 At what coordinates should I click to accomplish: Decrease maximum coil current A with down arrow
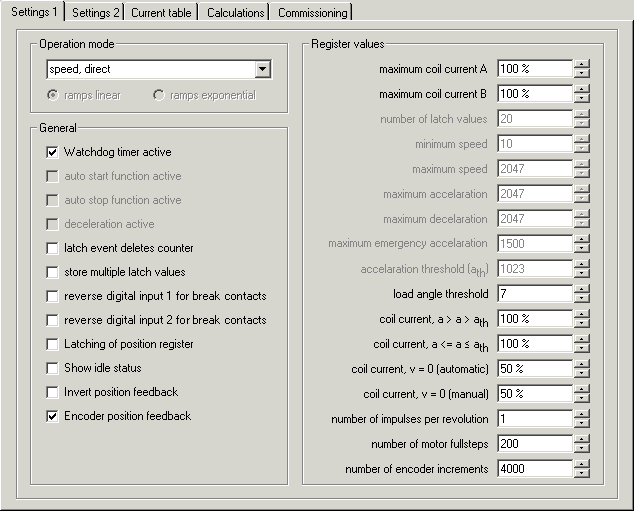(582, 73)
